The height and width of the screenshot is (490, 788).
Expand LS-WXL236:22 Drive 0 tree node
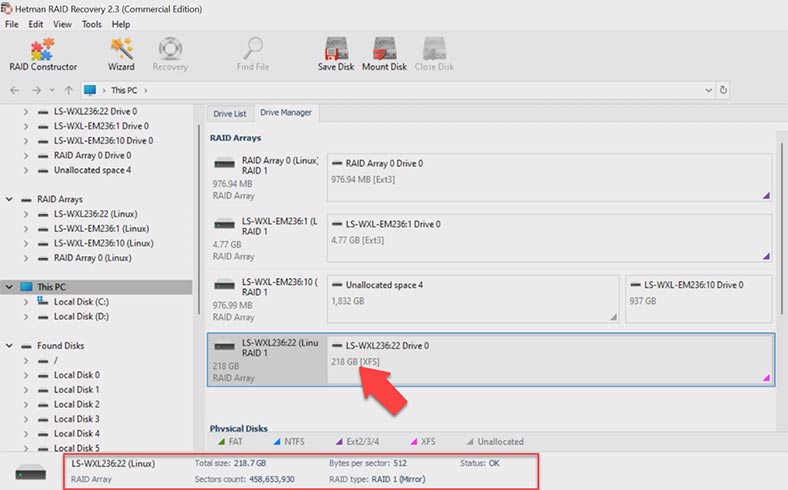[26, 112]
